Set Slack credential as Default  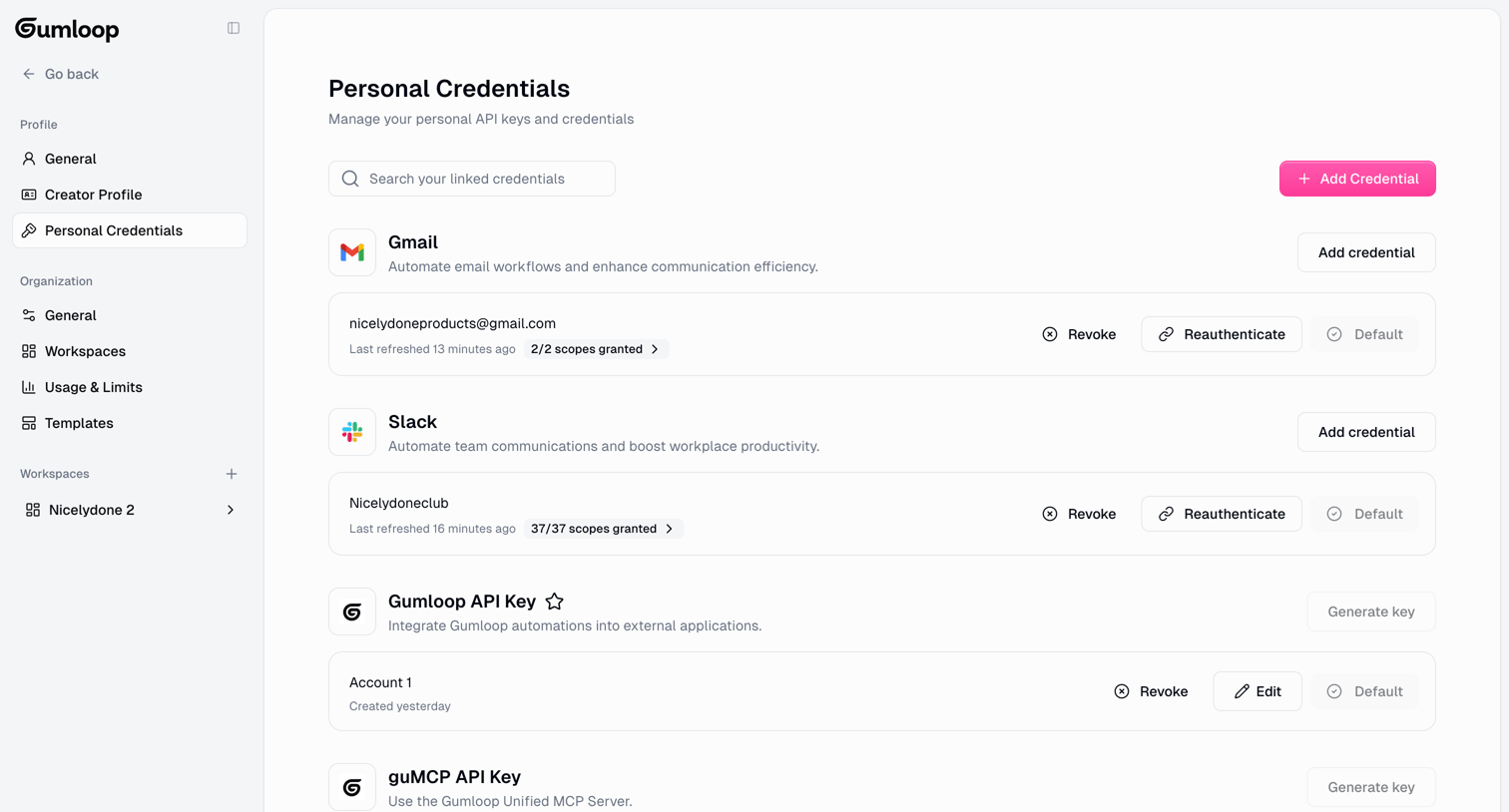(1365, 514)
